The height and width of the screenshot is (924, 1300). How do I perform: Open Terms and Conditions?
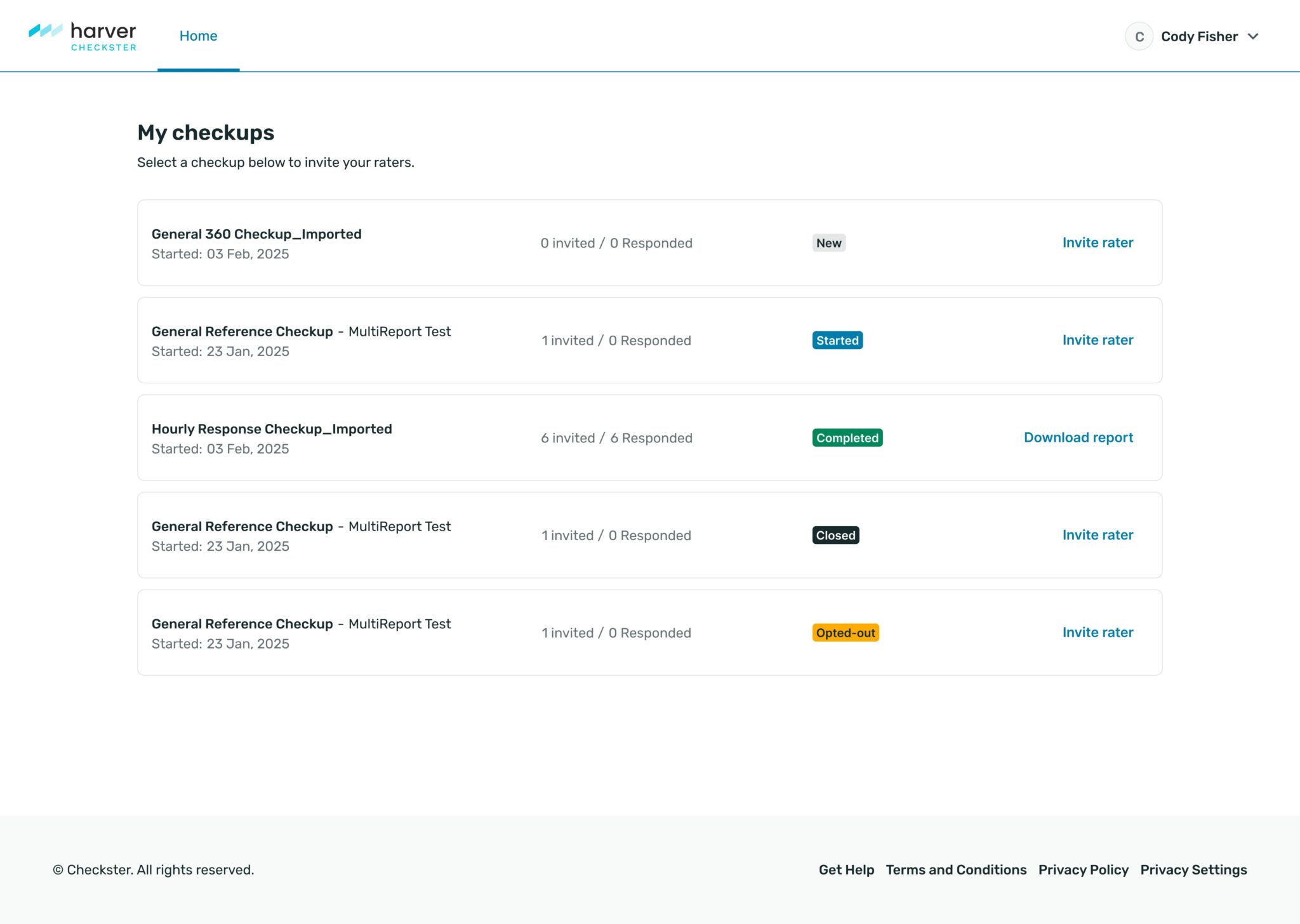[956, 870]
